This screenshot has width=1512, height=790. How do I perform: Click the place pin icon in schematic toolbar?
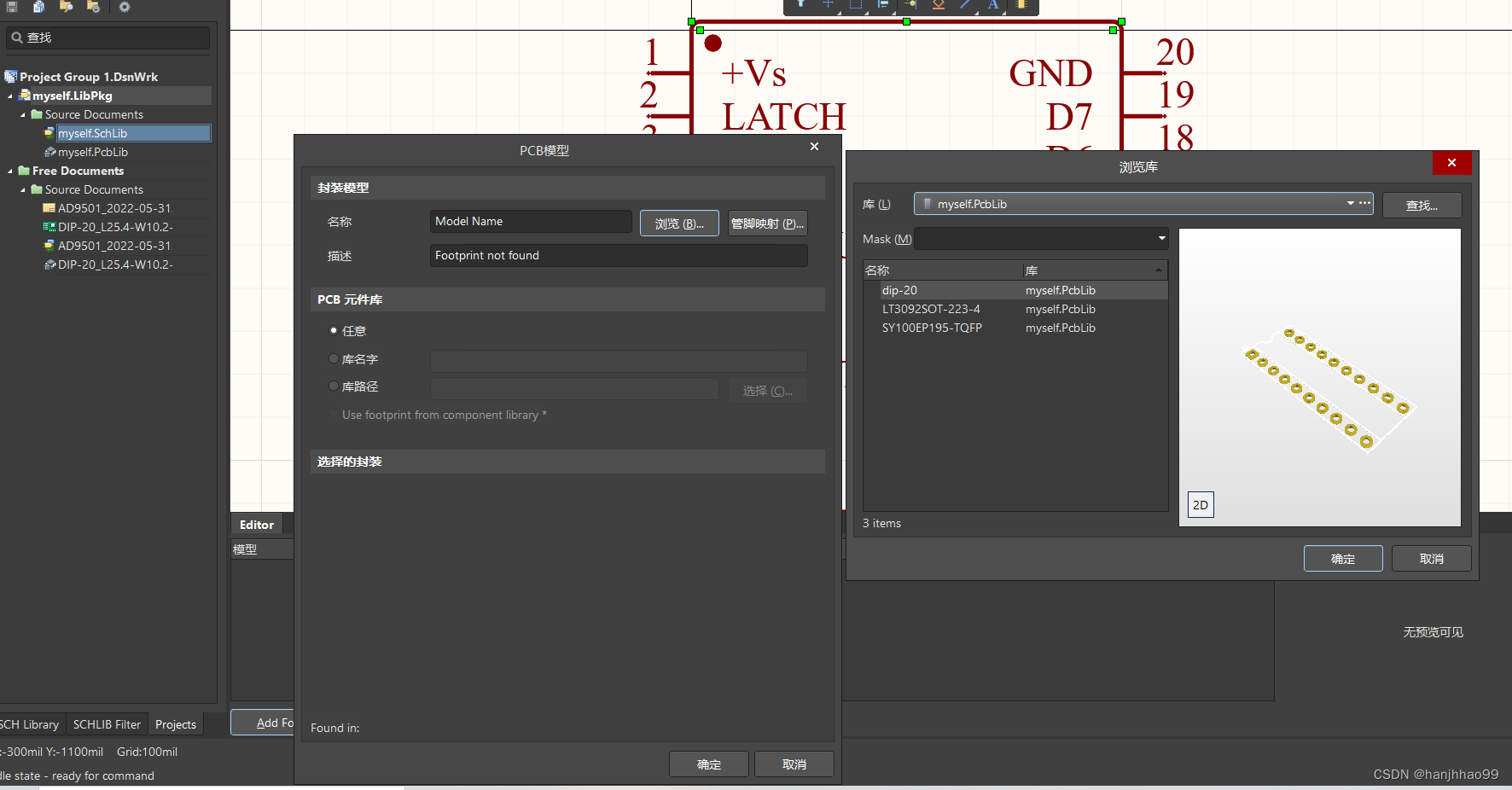[x=910, y=4]
